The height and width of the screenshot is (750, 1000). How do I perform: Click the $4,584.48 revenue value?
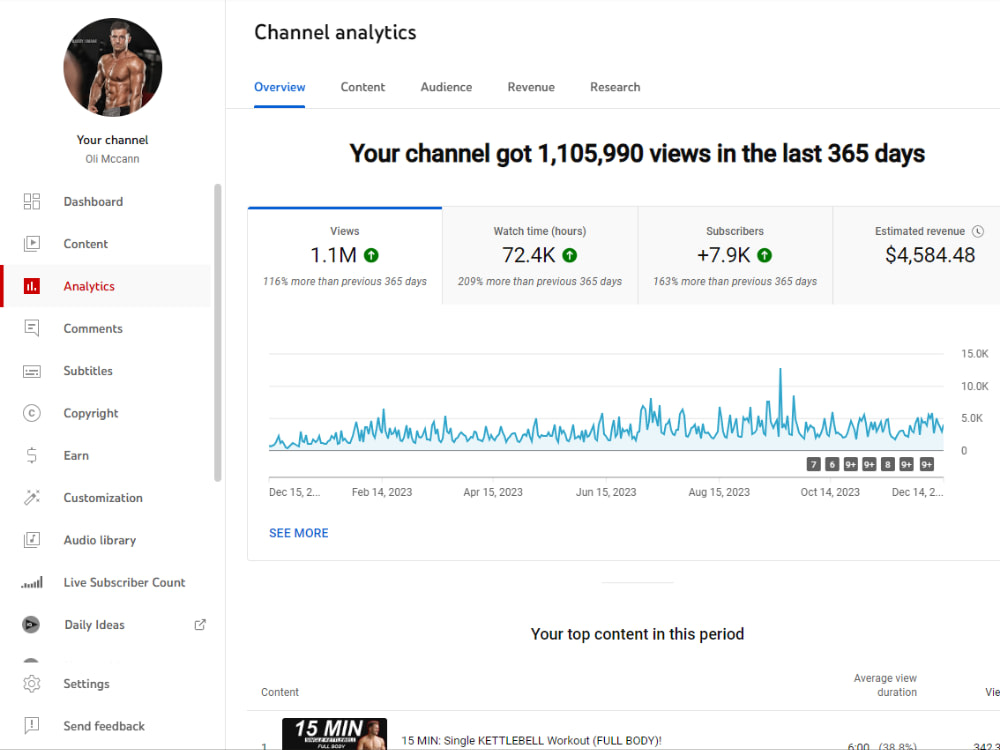tap(930, 255)
